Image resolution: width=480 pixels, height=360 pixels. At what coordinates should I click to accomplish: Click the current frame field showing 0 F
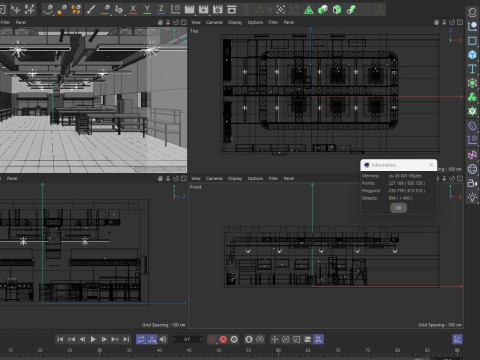point(187,339)
